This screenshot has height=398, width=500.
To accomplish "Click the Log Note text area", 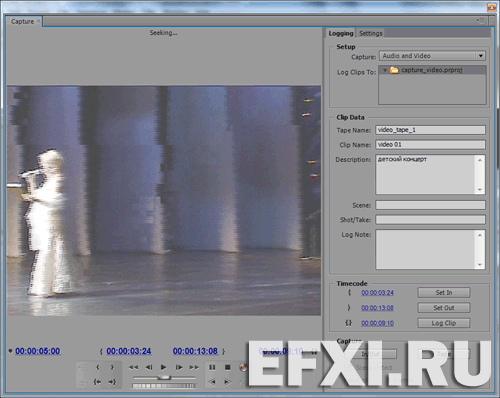I will coord(426,249).
